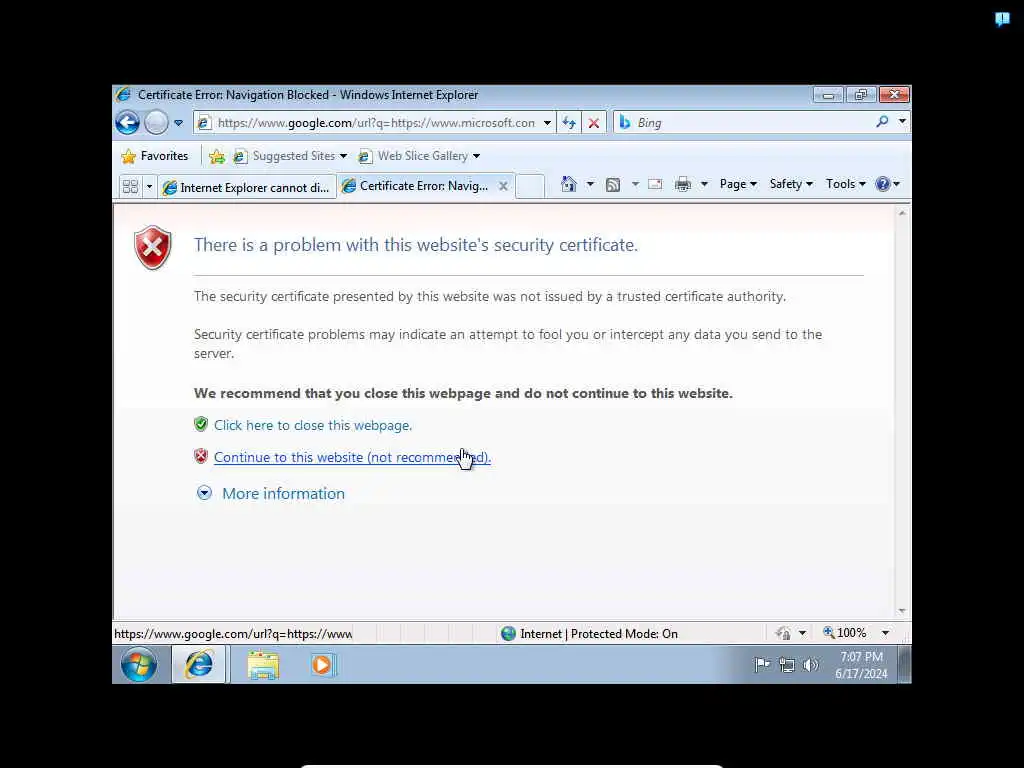
Task: Start search with the magnifier icon
Action: point(882,121)
